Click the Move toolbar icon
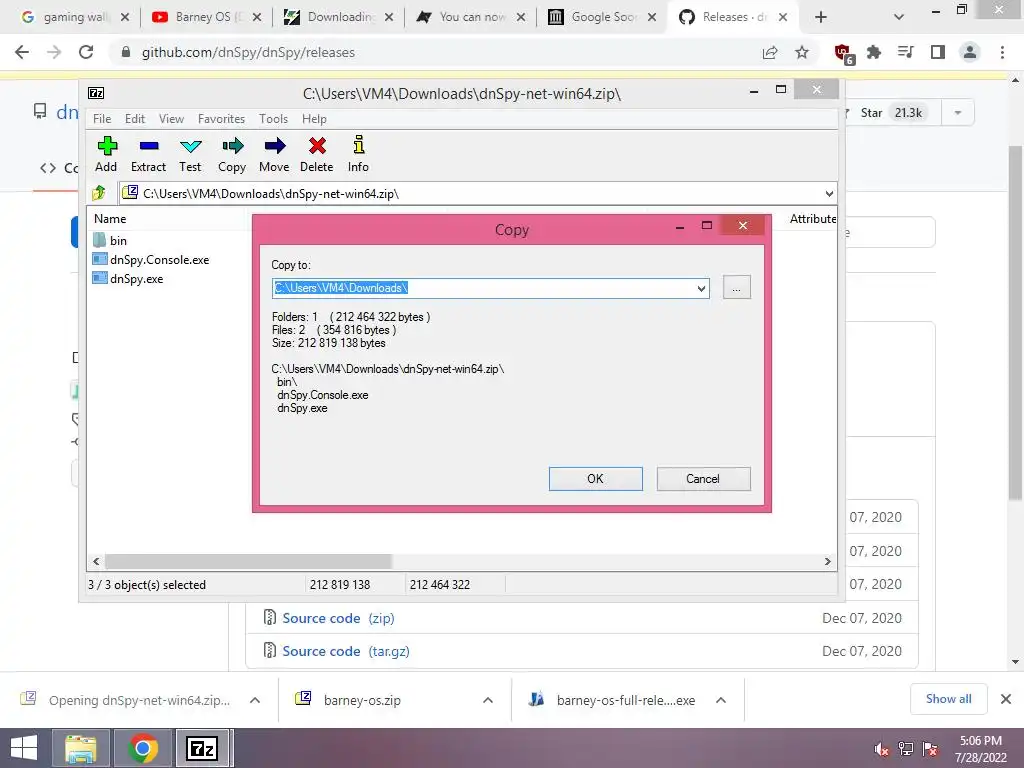This screenshot has width=1024, height=768. pyautogui.click(x=274, y=155)
